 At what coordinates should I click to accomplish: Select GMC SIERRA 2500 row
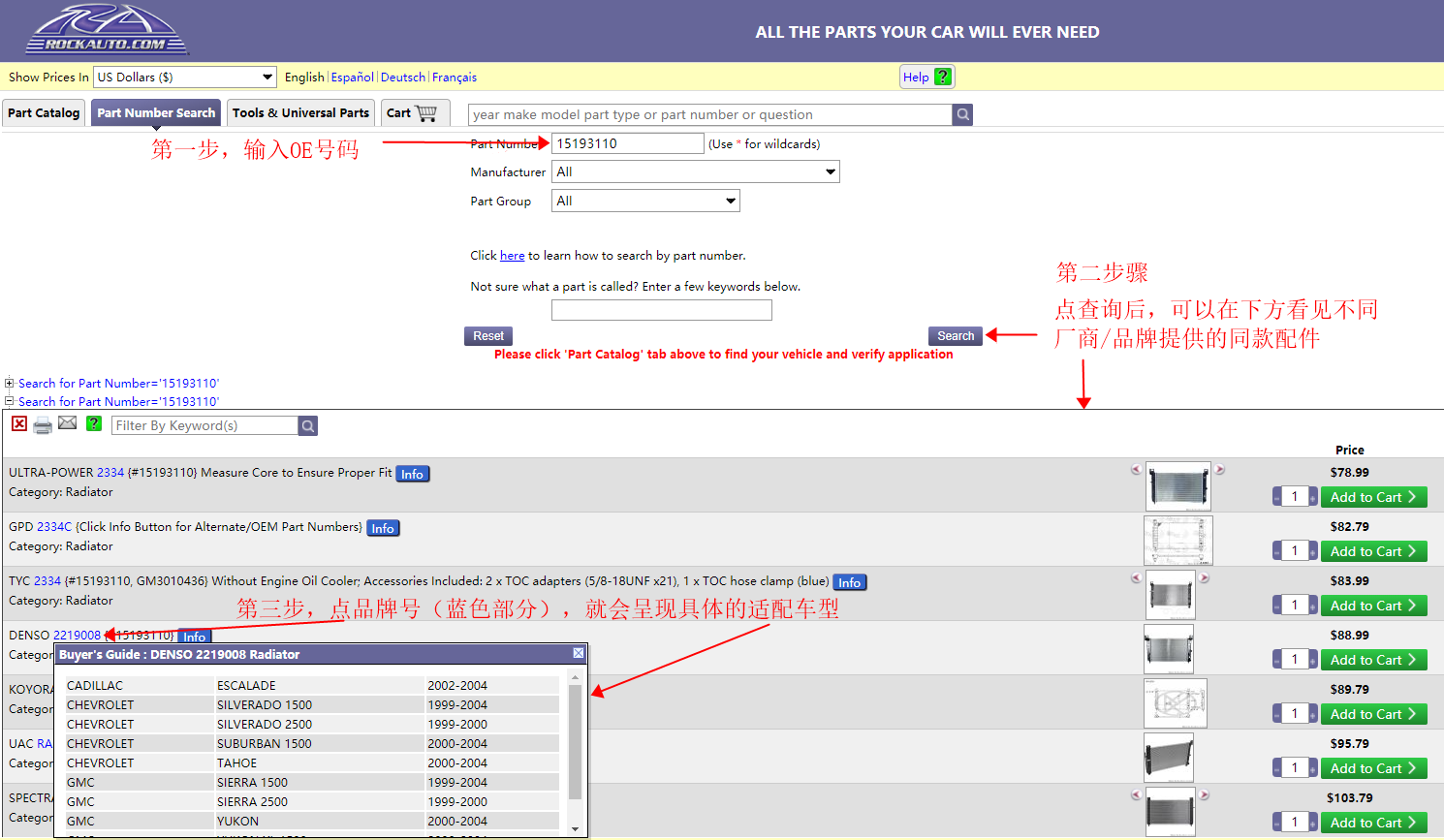click(x=312, y=801)
